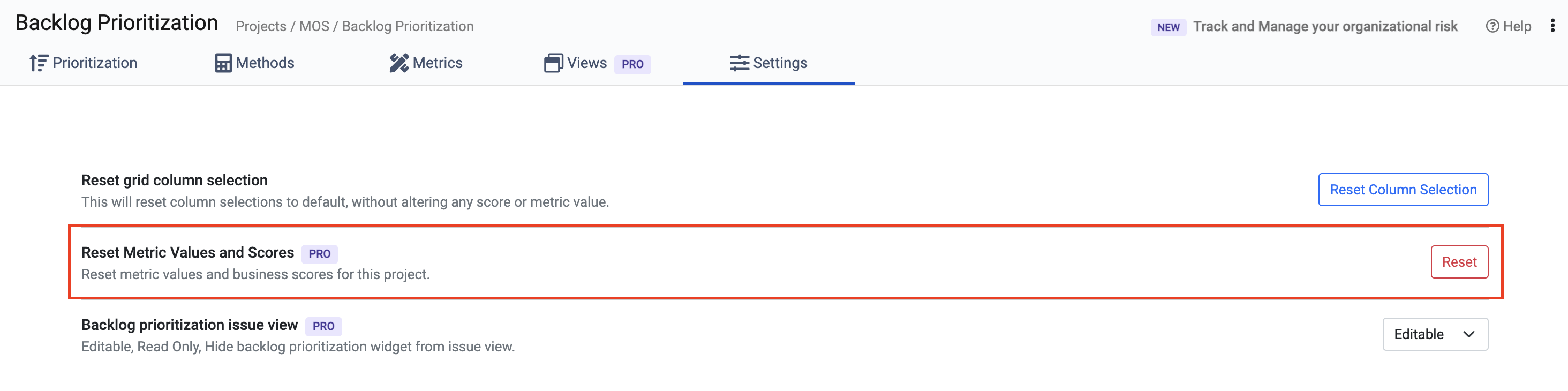Click Track and Manage organizational risk link

(x=1324, y=26)
